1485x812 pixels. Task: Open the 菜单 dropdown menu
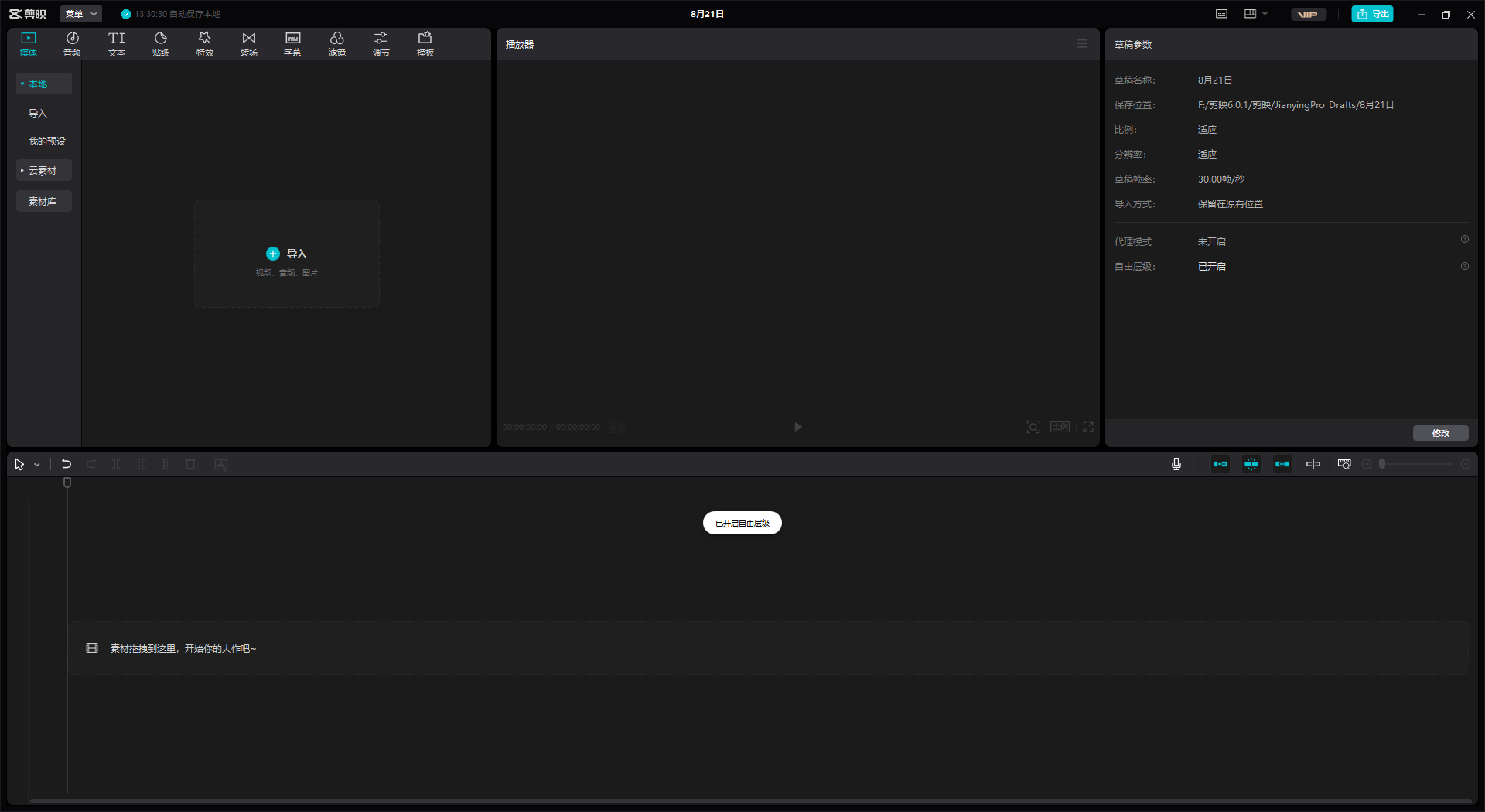81,14
